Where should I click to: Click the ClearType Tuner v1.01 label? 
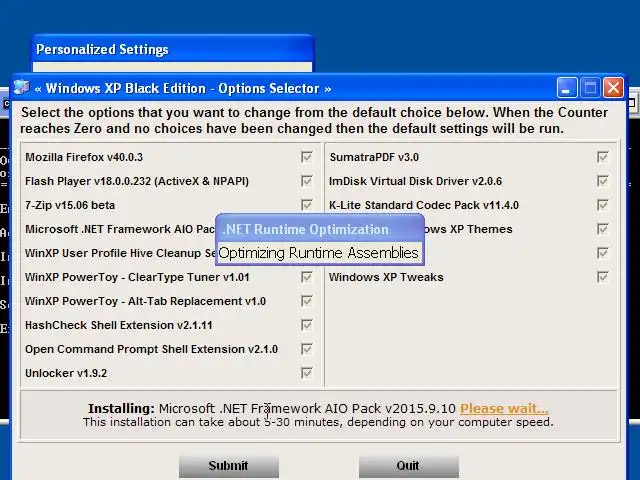click(137, 277)
